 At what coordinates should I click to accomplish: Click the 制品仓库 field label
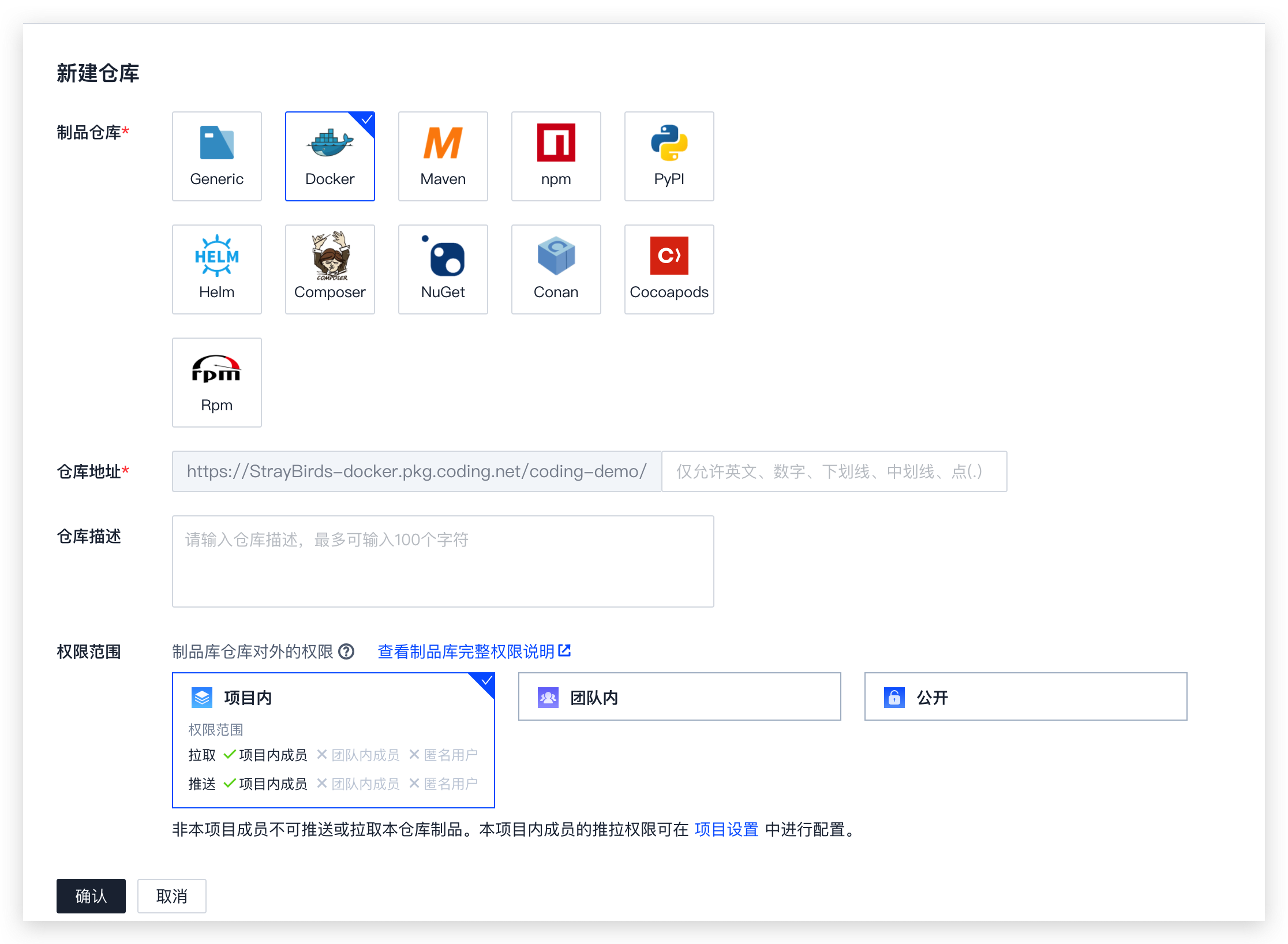[x=88, y=133]
